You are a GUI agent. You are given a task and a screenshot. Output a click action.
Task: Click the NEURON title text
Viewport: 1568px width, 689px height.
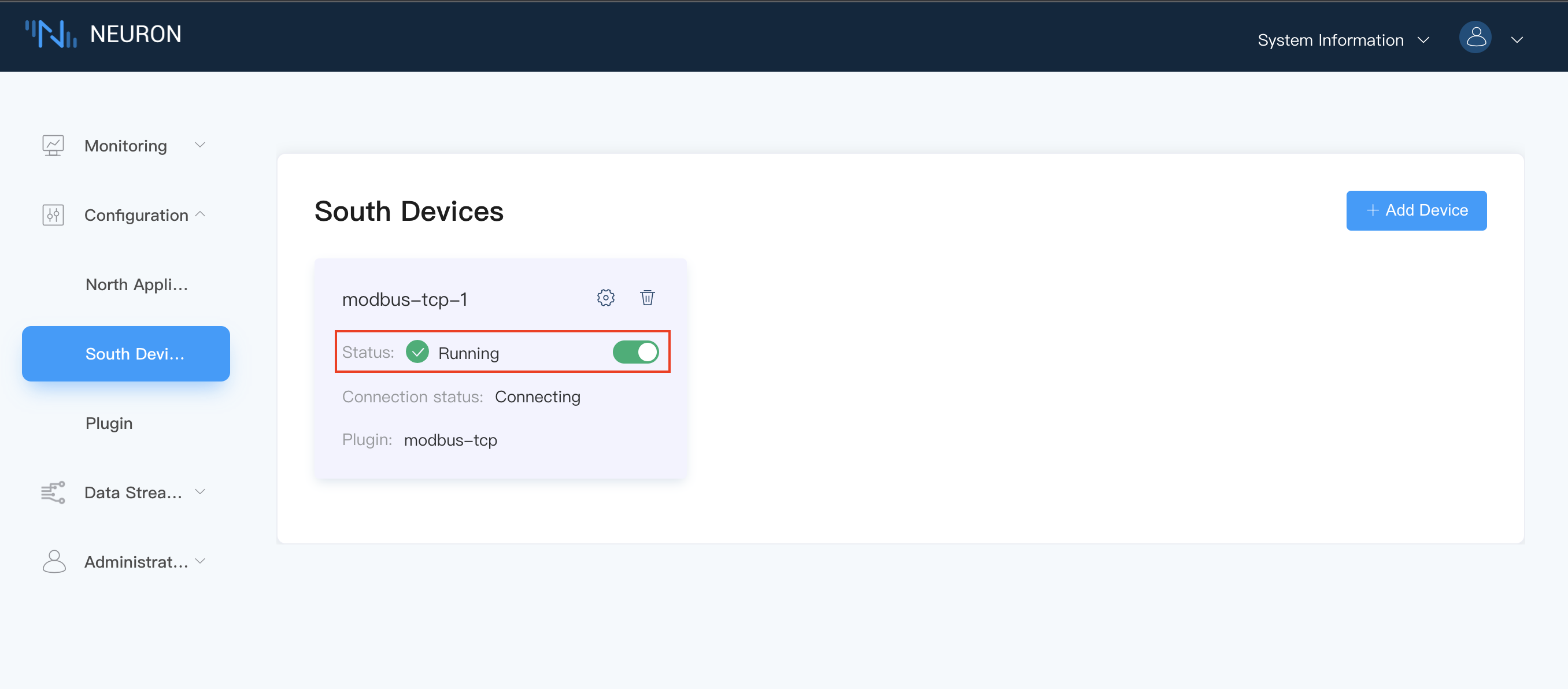[136, 34]
